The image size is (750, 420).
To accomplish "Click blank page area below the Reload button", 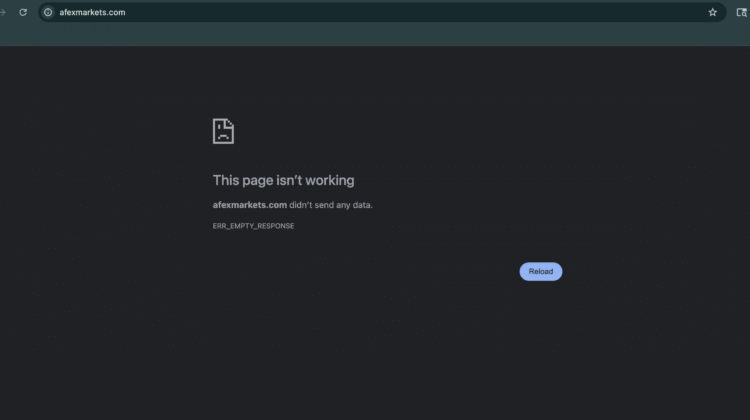I will point(540,340).
